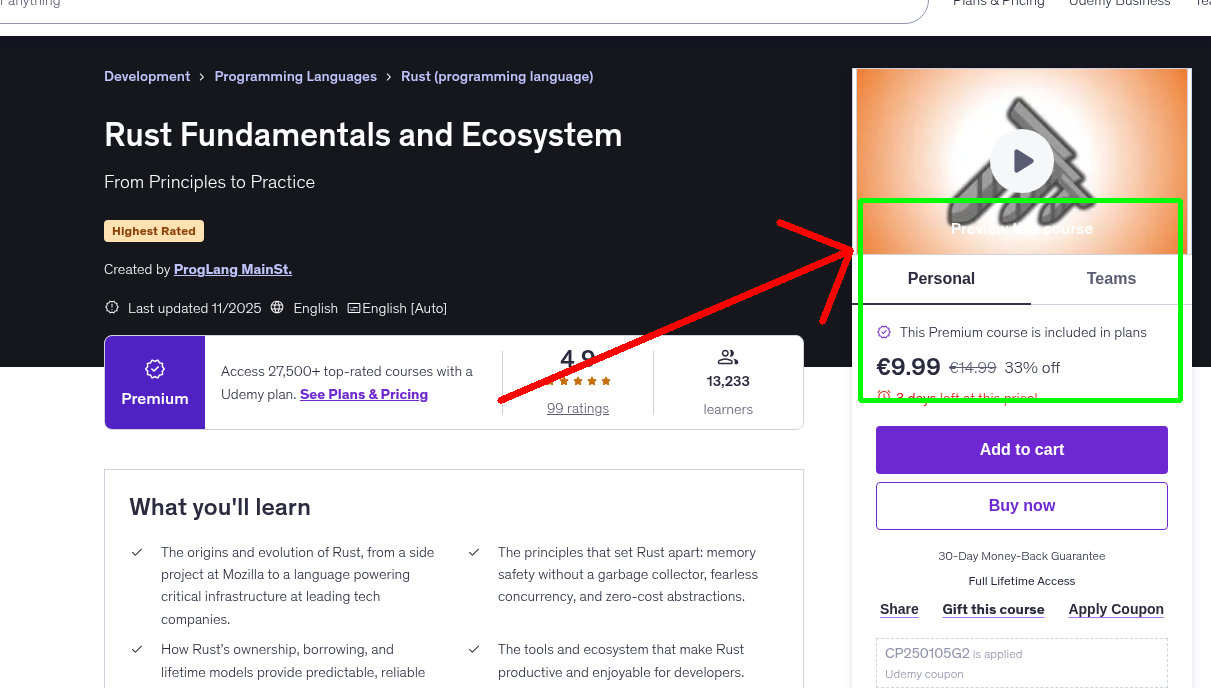
Task: Click the globe icon beside English
Action: click(276, 308)
